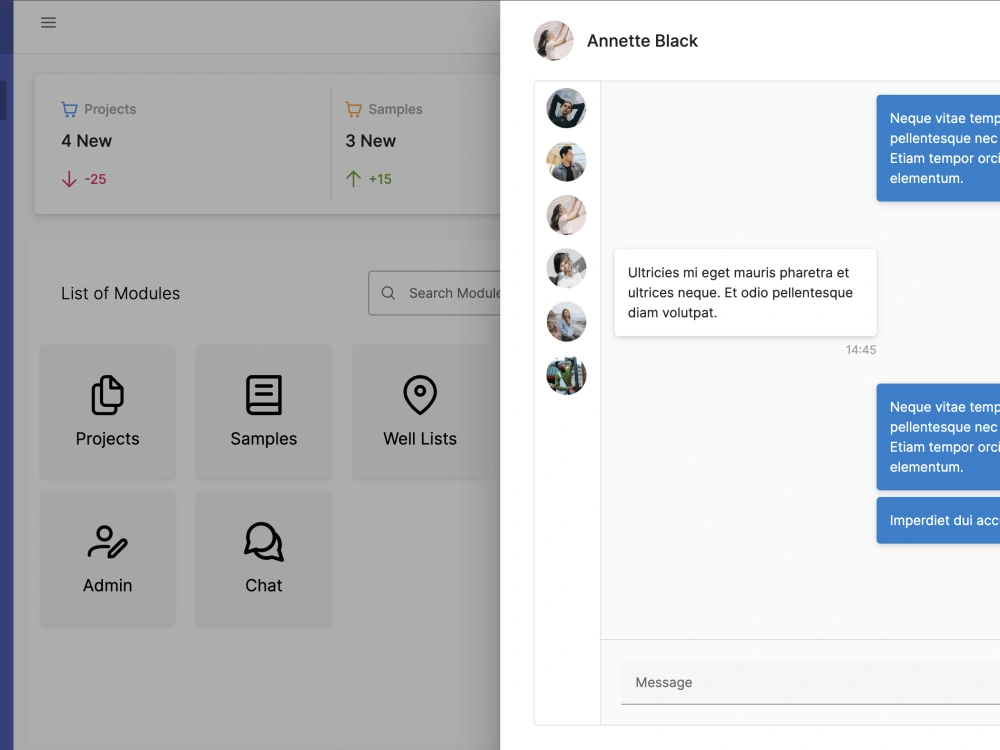Click the Samples book icon
Image resolution: width=1000 pixels, height=750 pixels.
pyautogui.click(x=264, y=395)
